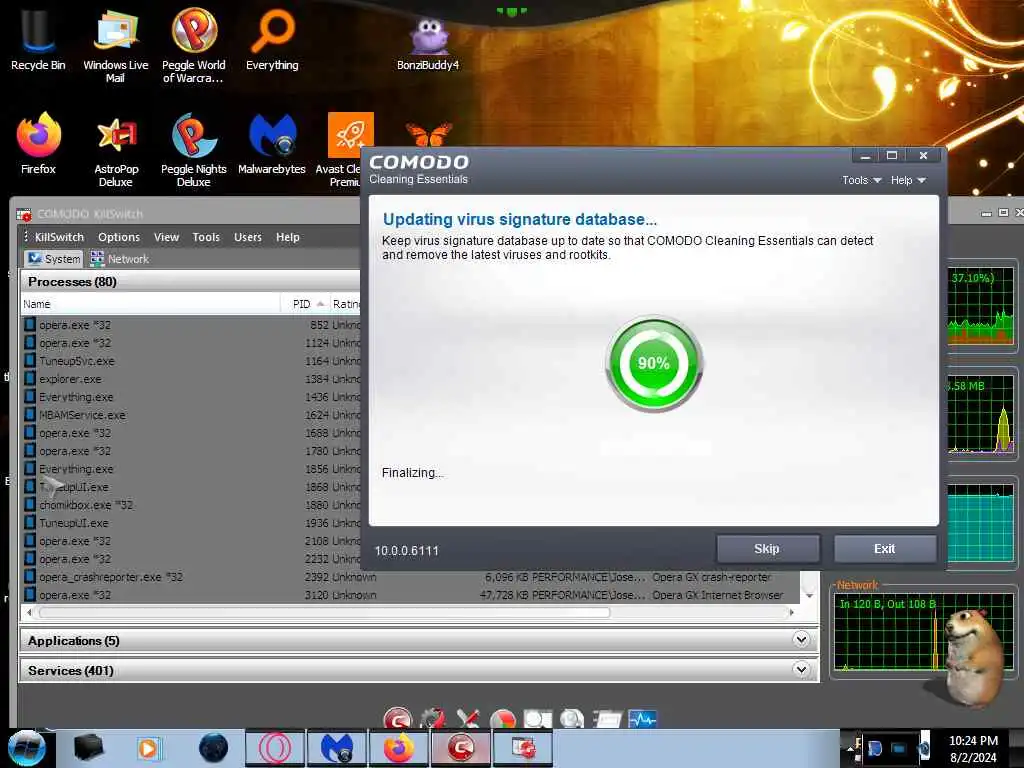The image size is (1024, 768).
Task: Click the crossed tools icon in KillSwitch bottom toolbar
Action: pos(468,718)
